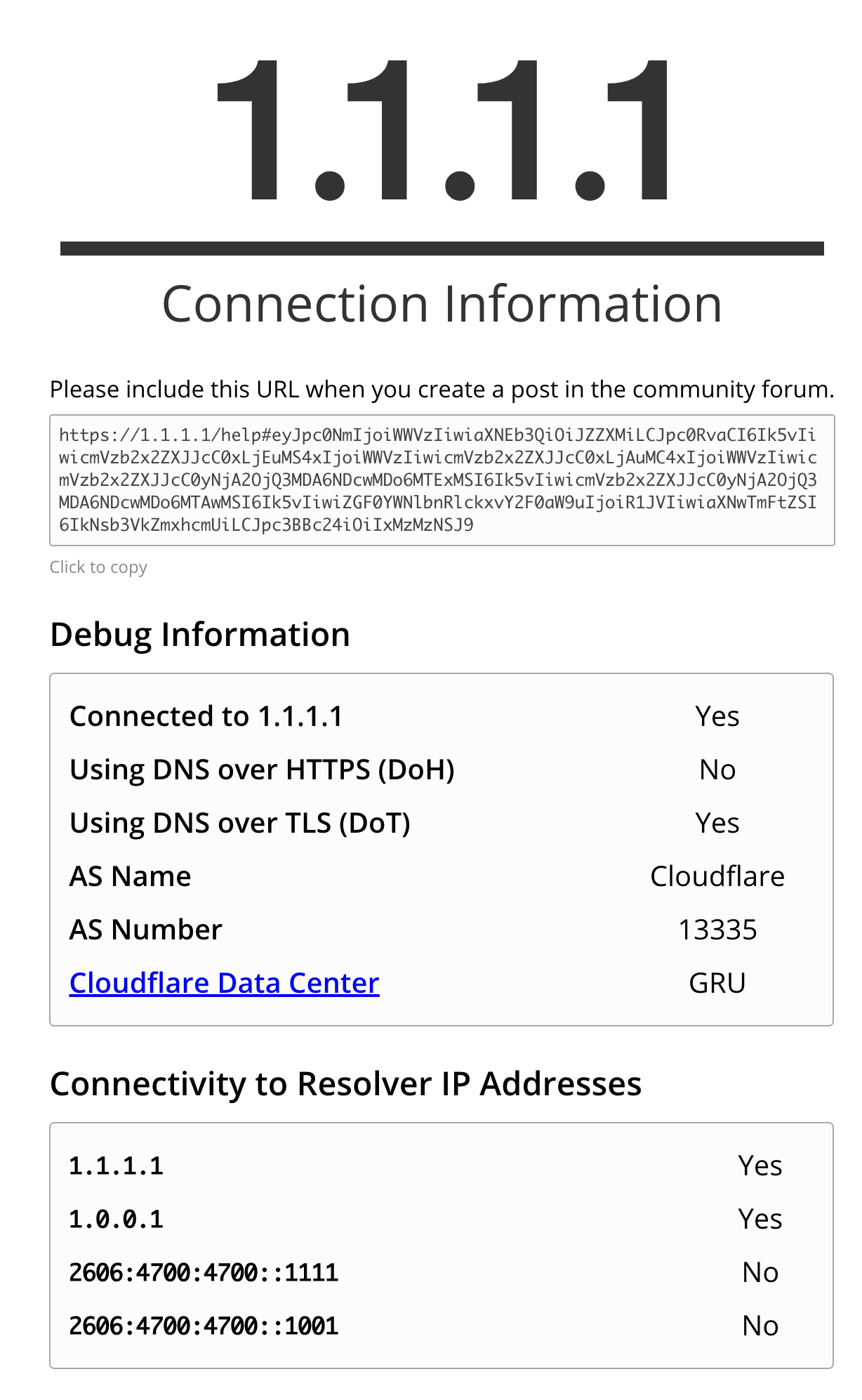
Task: Click the DoH status value 'No'
Action: pyautogui.click(x=717, y=770)
